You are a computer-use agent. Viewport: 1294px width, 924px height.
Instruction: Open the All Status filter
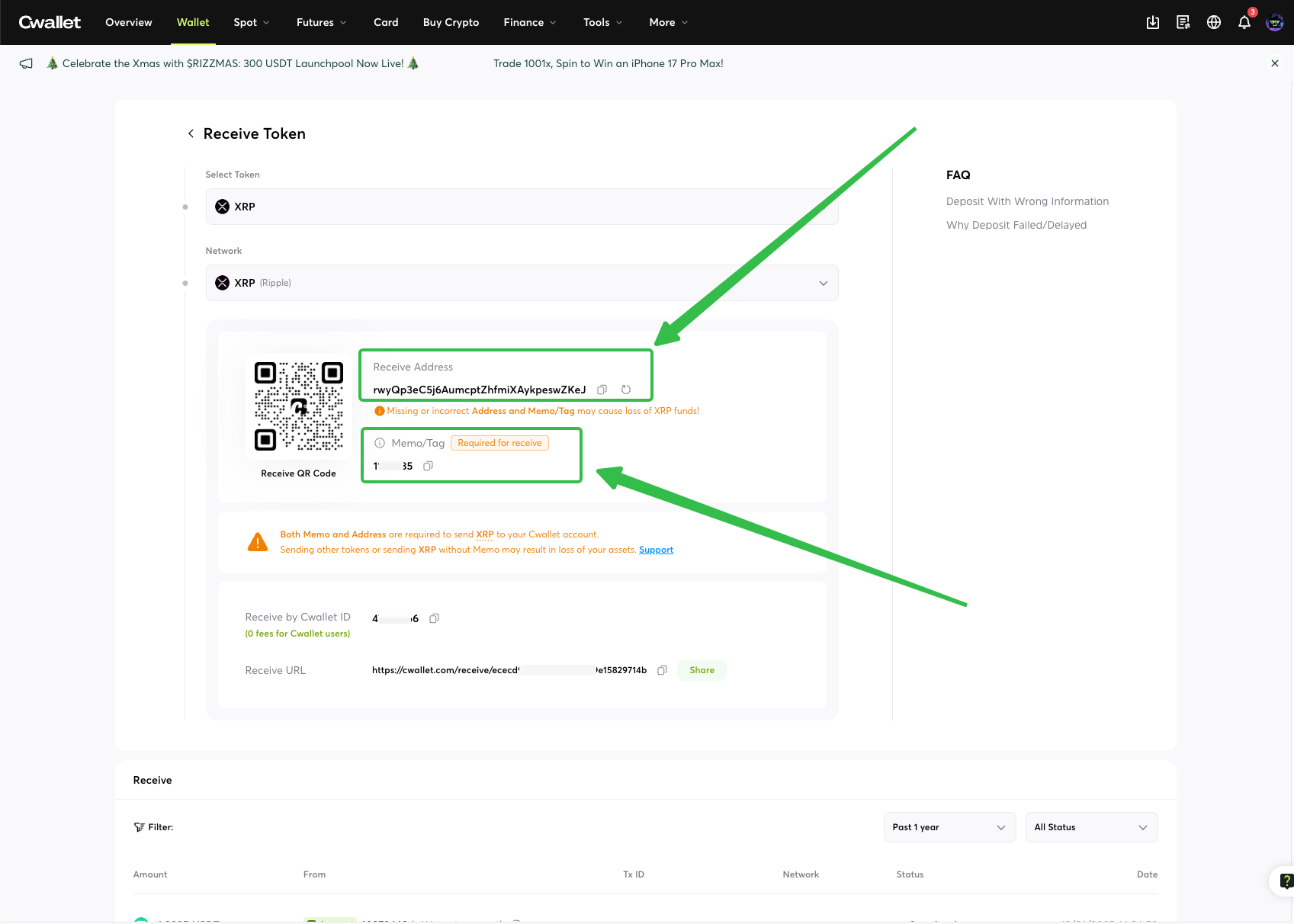click(1090, 827)
